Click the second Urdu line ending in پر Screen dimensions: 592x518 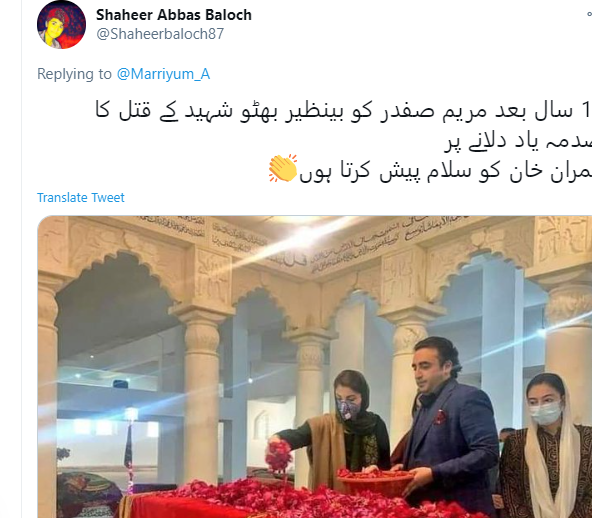[x=518, y=142]
